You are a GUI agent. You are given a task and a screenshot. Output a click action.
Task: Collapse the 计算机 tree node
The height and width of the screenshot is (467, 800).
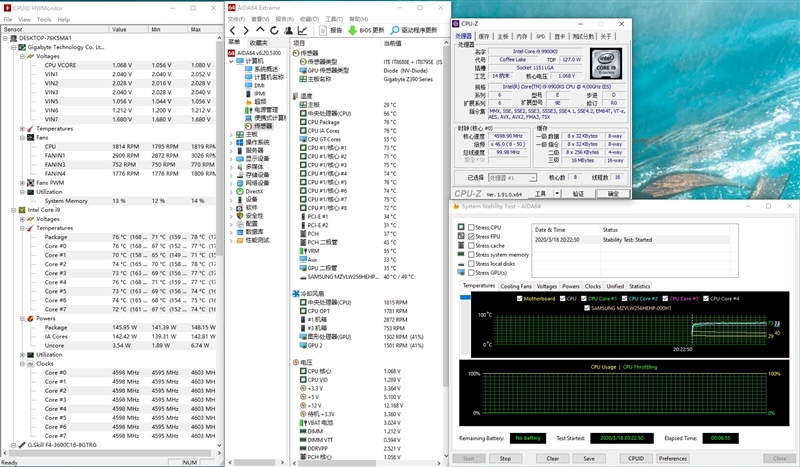tap(231, 61)
